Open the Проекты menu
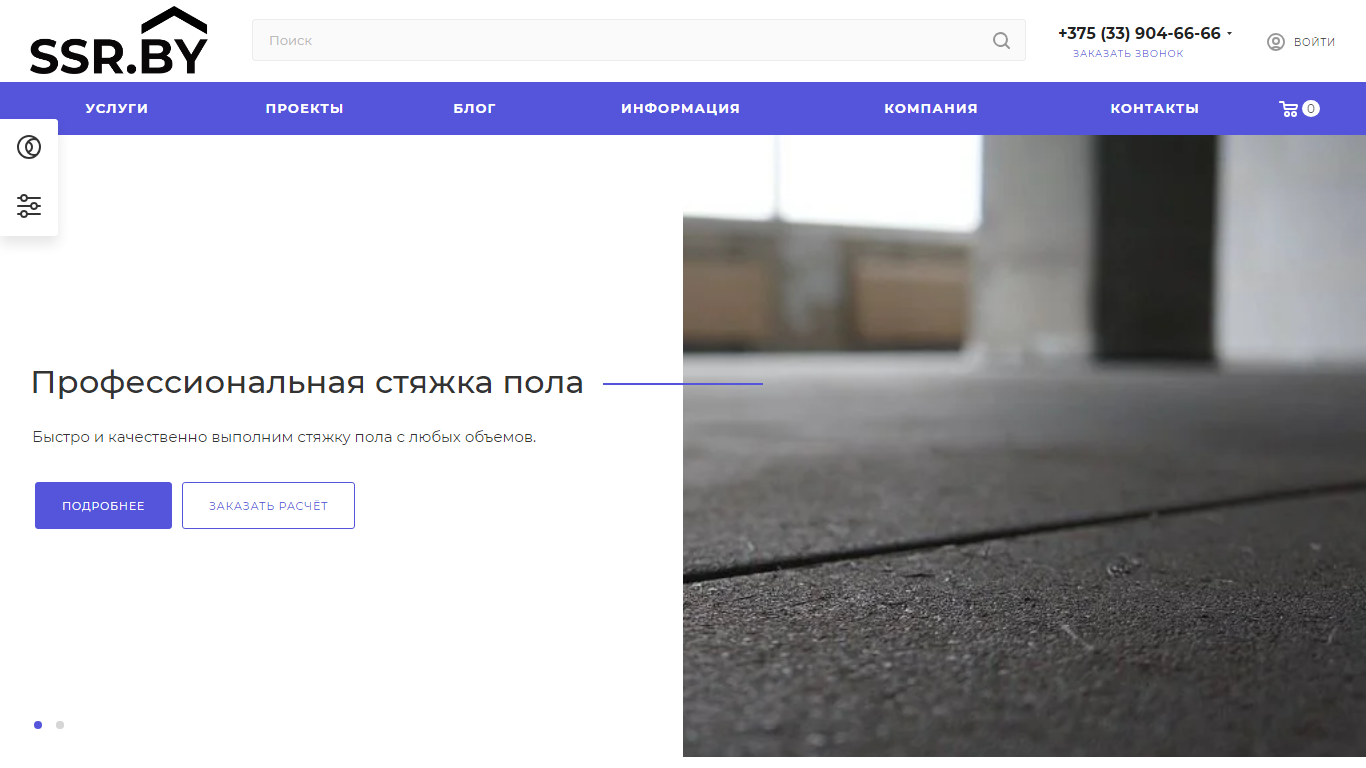 point(305,108)
